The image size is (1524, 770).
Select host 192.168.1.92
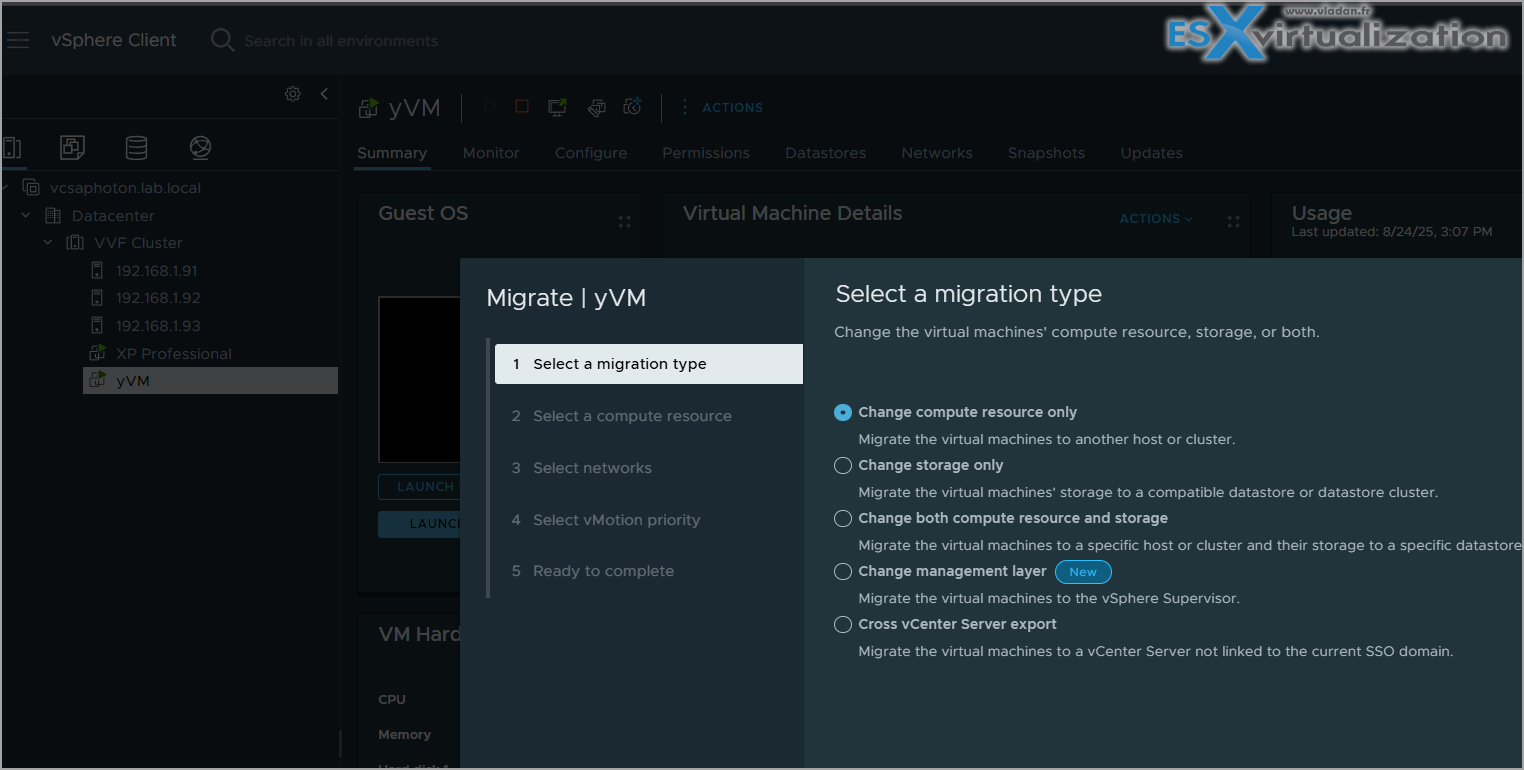158,298
